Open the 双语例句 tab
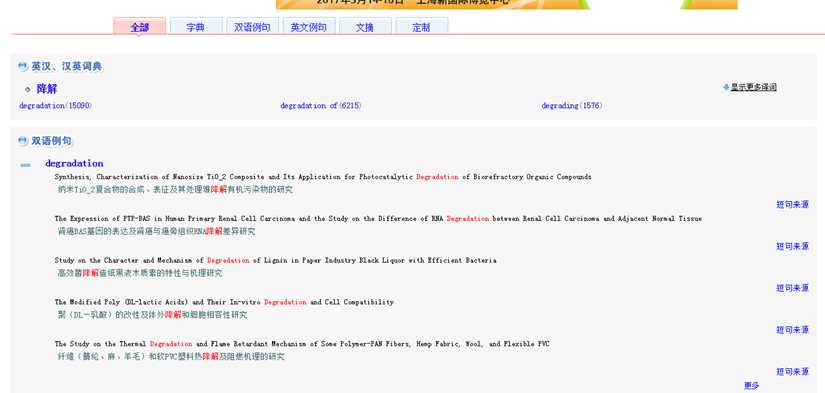The width and height of the screenshot is (825, 393). click(252, 27)
